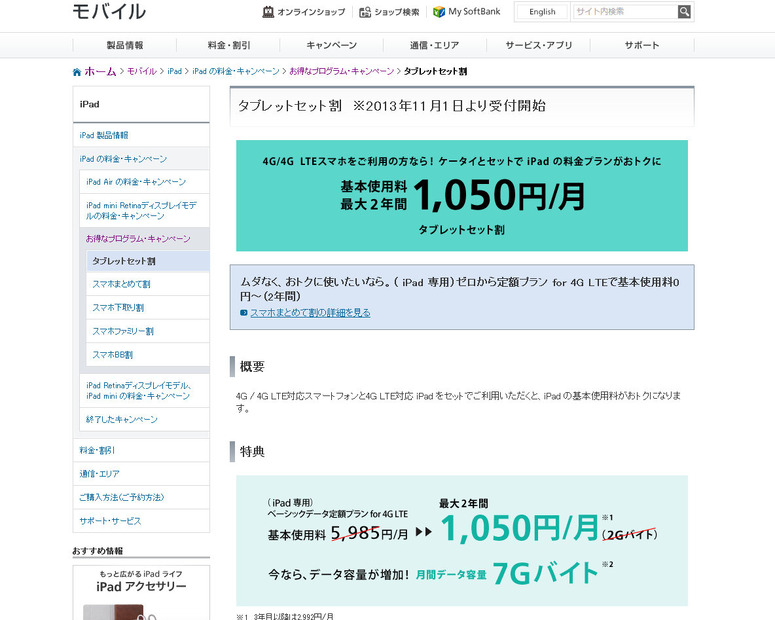775x620 pixels.
Task: Click the My SoftBank cube icon
Action: 438,12
